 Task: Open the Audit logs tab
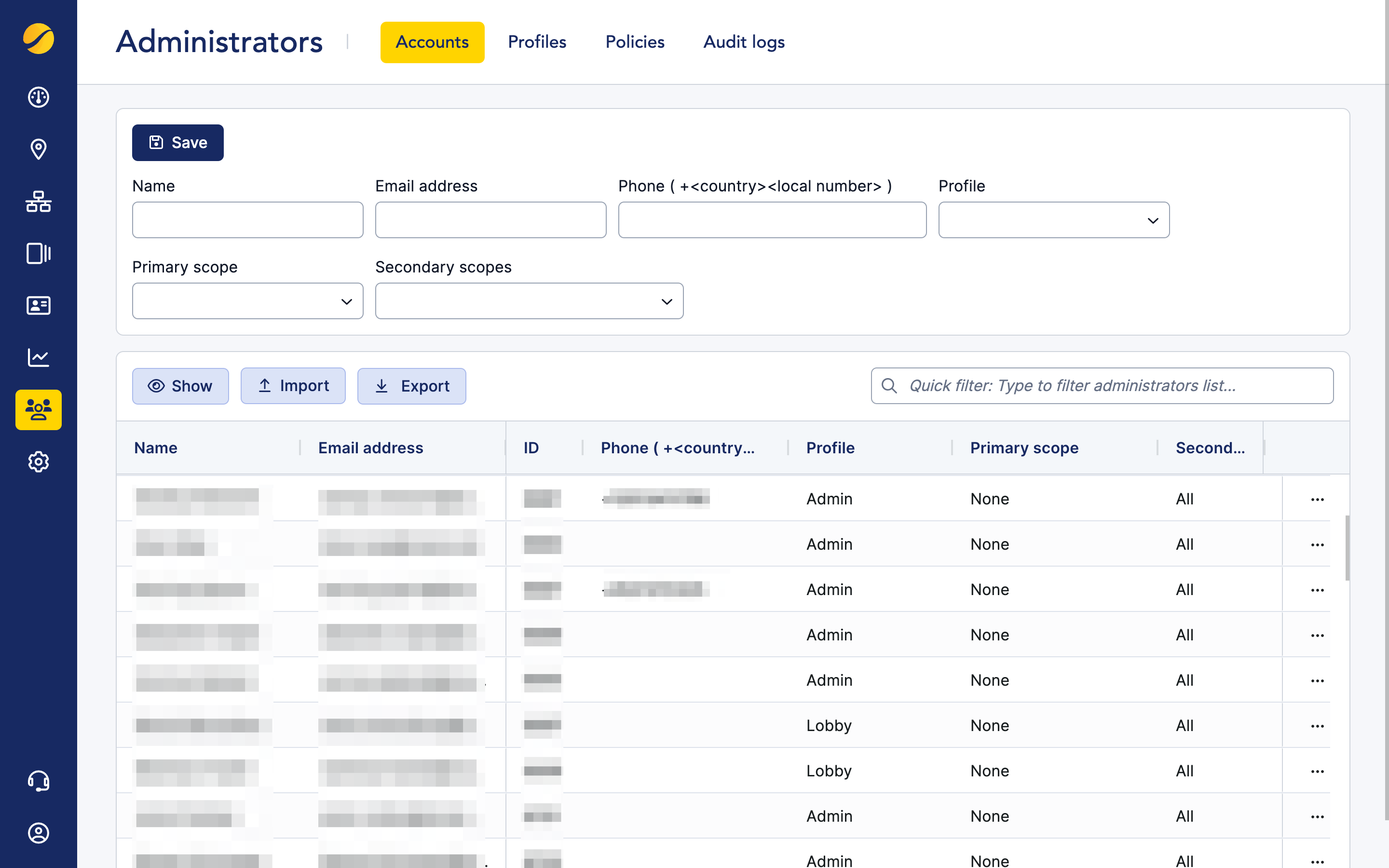click(x=743, y=42)
